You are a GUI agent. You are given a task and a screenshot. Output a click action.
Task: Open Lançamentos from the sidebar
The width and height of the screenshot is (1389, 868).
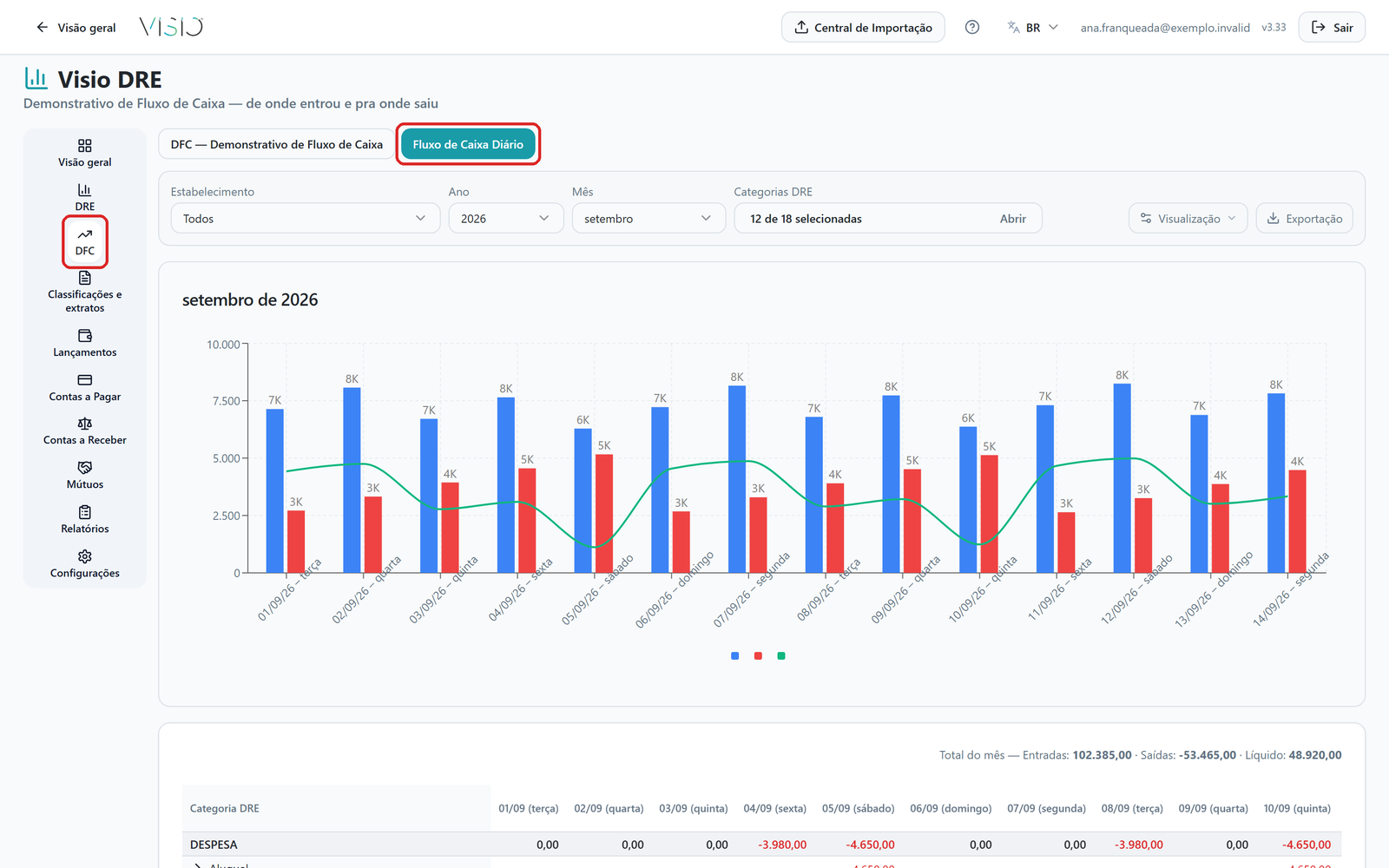(85, 343)
